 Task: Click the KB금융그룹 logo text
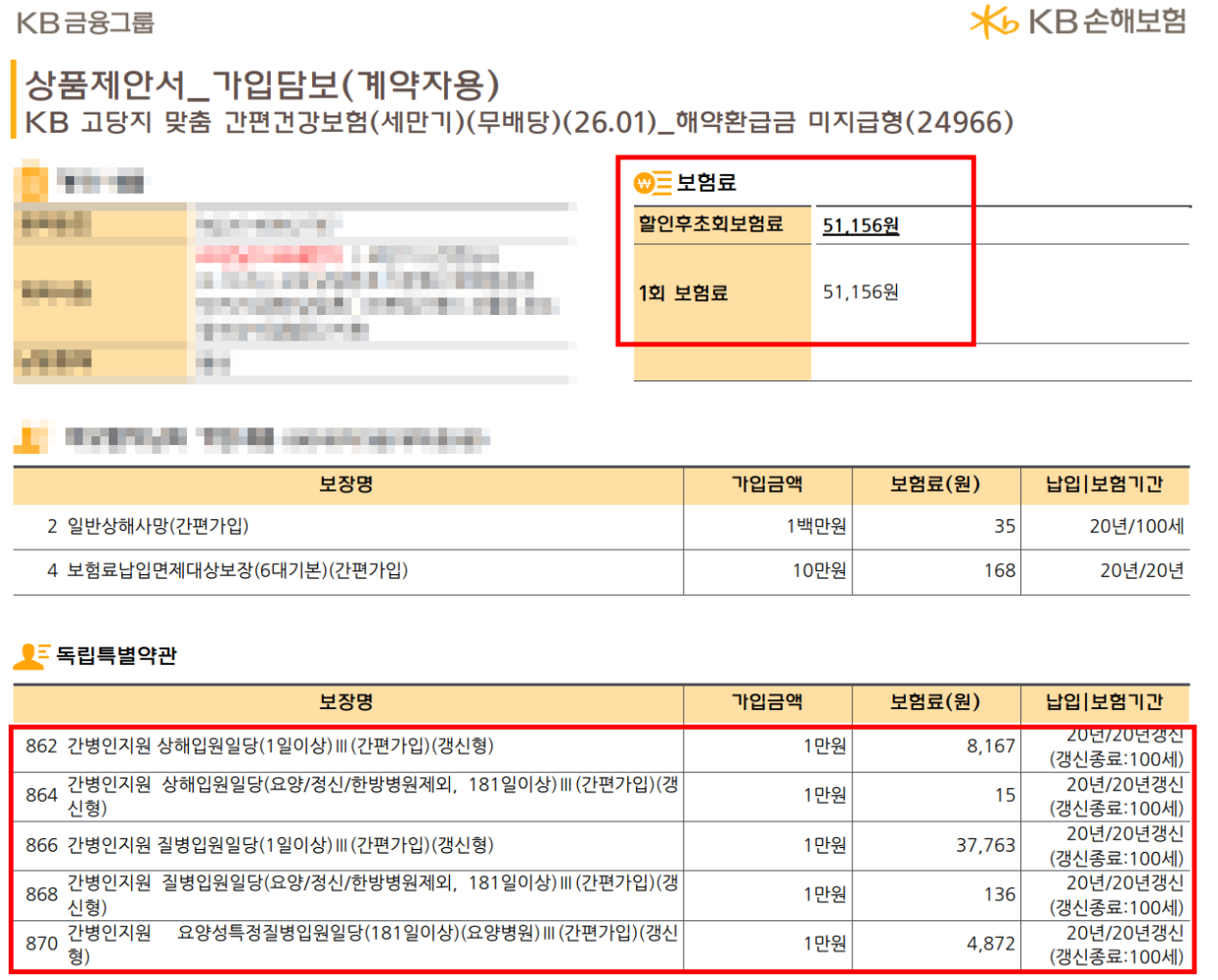85,22
